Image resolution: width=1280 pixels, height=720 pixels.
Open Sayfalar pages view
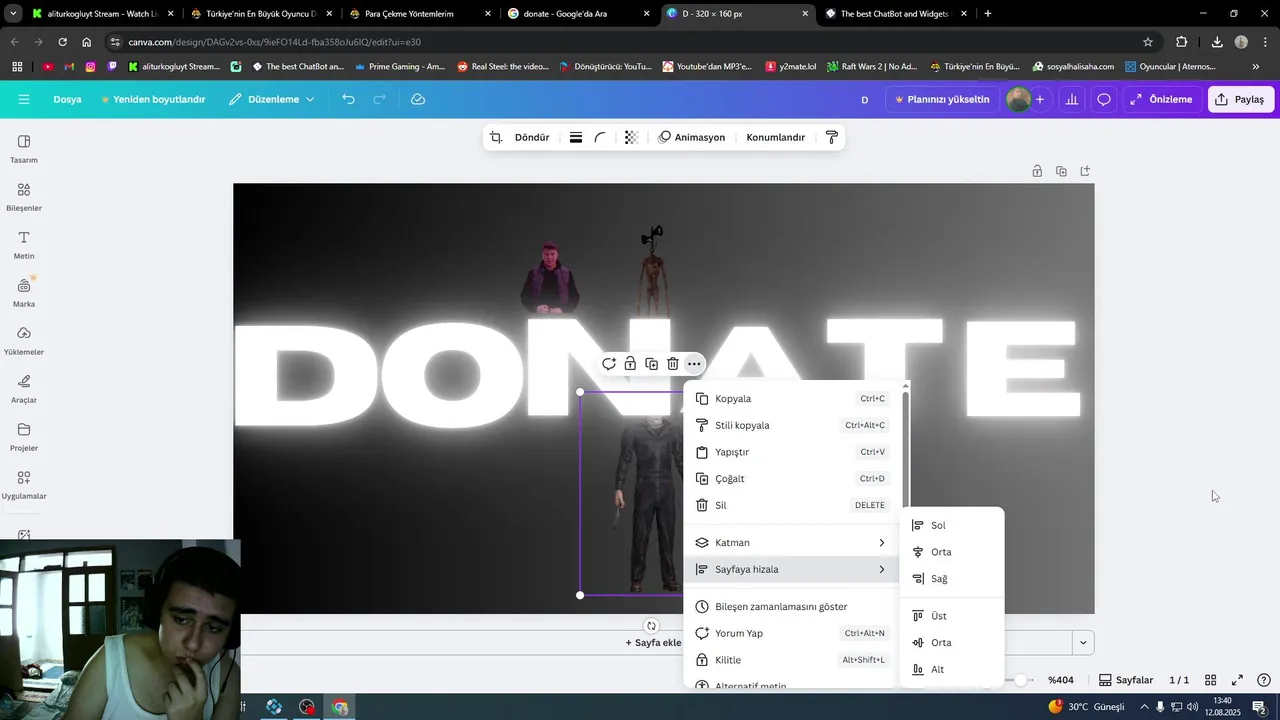pyautogui.click(x=1126, y=680)
